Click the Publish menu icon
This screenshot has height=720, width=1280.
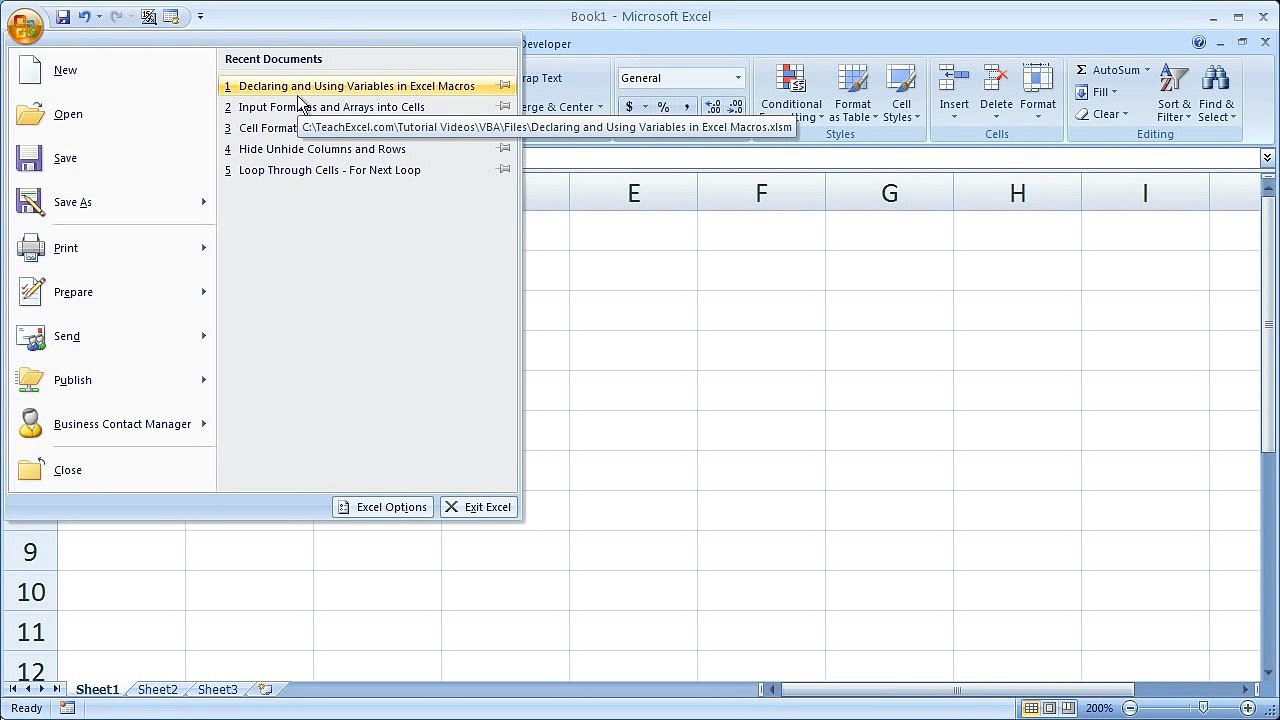pyautogui.click(x=30, y=380)
